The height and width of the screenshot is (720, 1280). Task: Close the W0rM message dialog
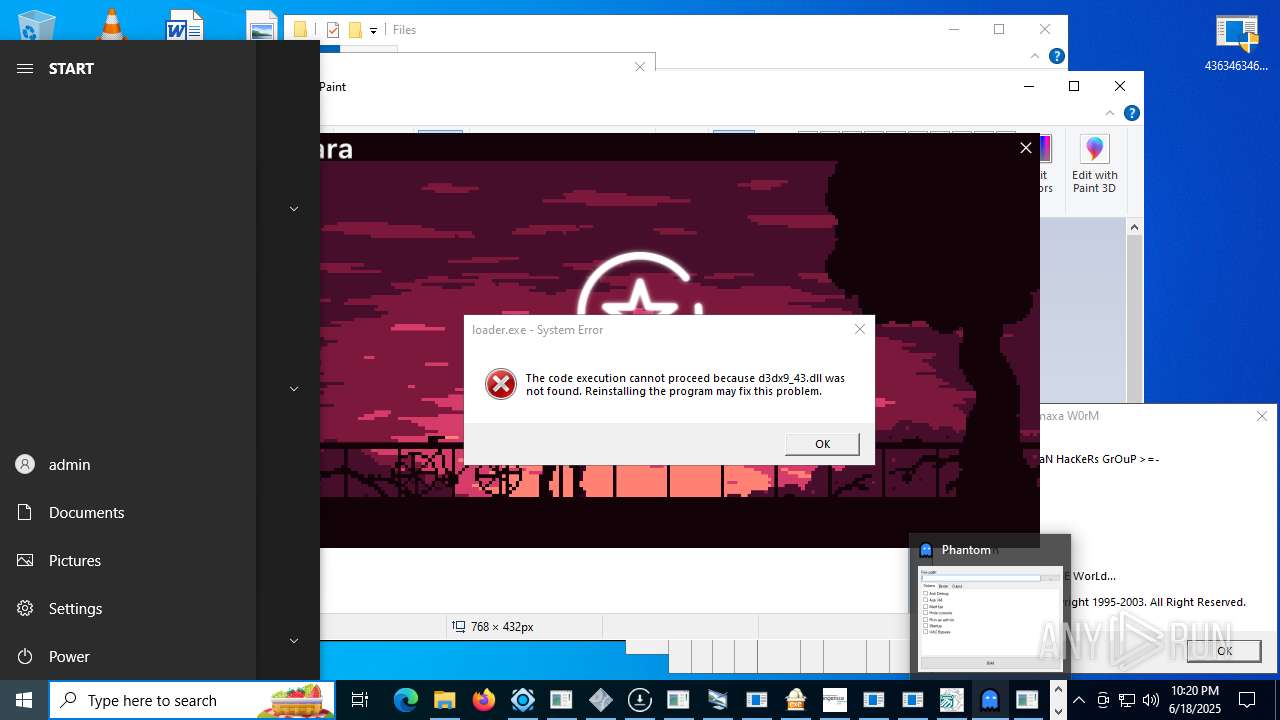[1262, 416]
